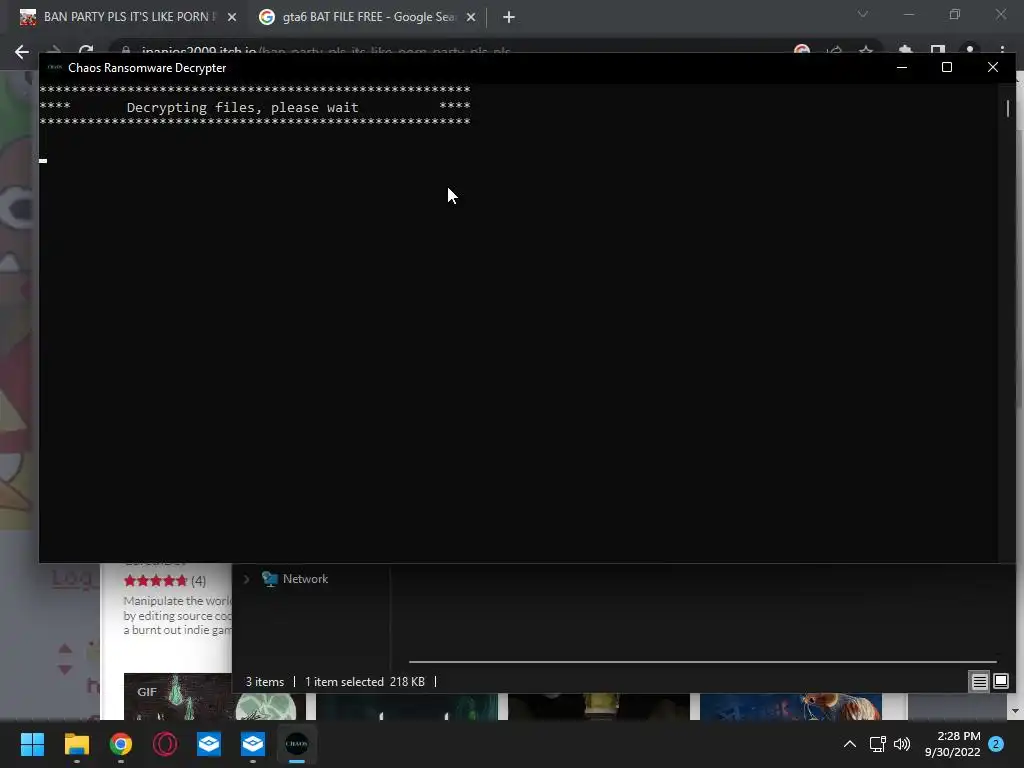Open the Windows Start menu
Image resolution: width=1024 pixels, height=768 pixels.
point(32,744)
